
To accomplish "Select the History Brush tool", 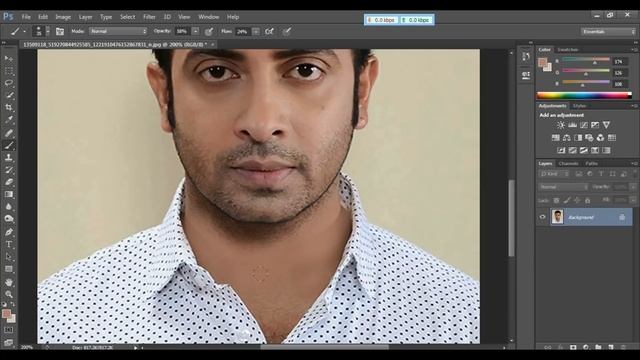I will coord(9,170).
